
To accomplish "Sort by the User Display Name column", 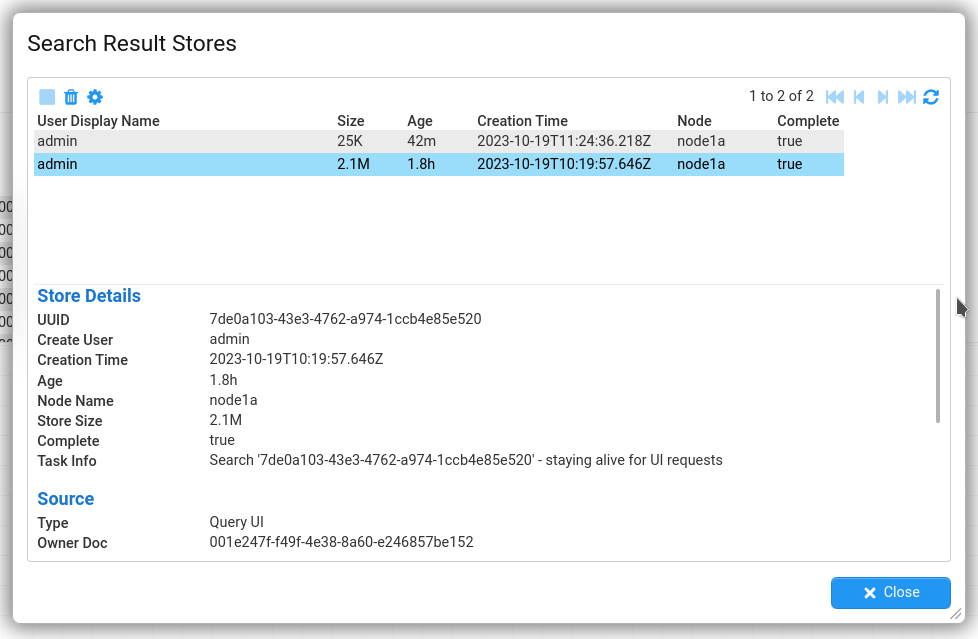I will pos(98,121).
